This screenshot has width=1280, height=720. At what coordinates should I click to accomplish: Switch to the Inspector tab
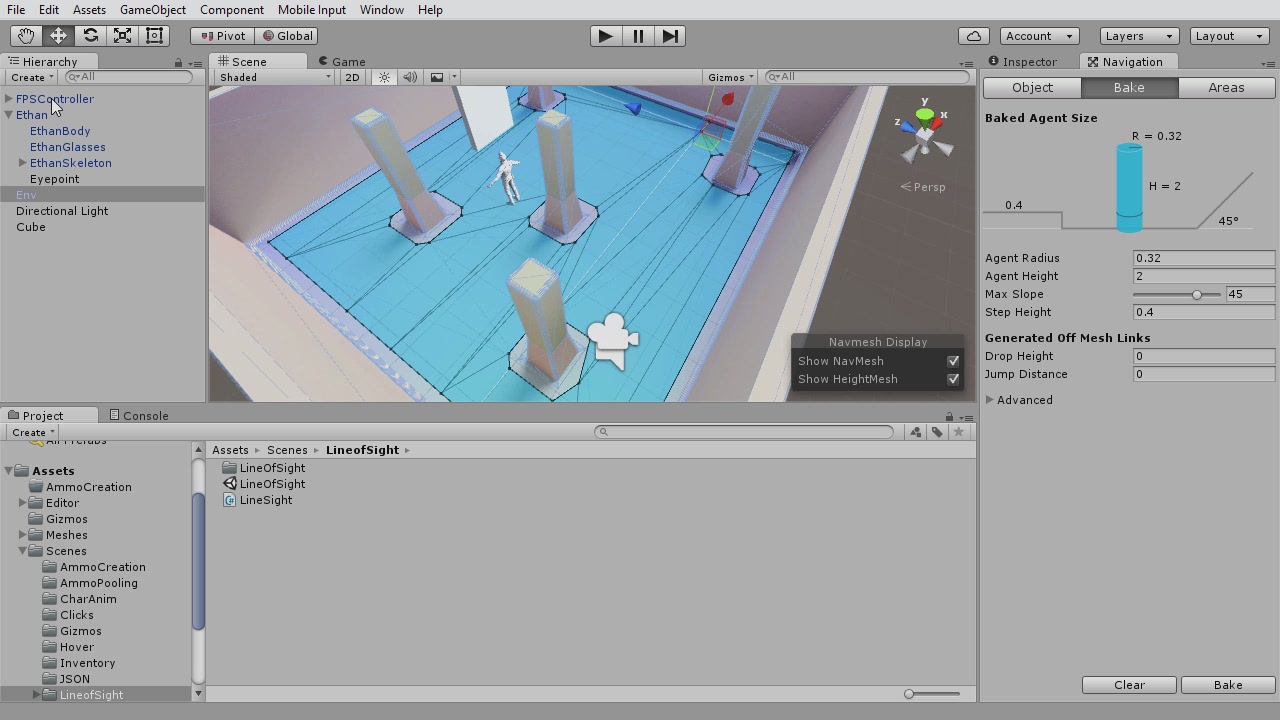tap(1022, 62)
